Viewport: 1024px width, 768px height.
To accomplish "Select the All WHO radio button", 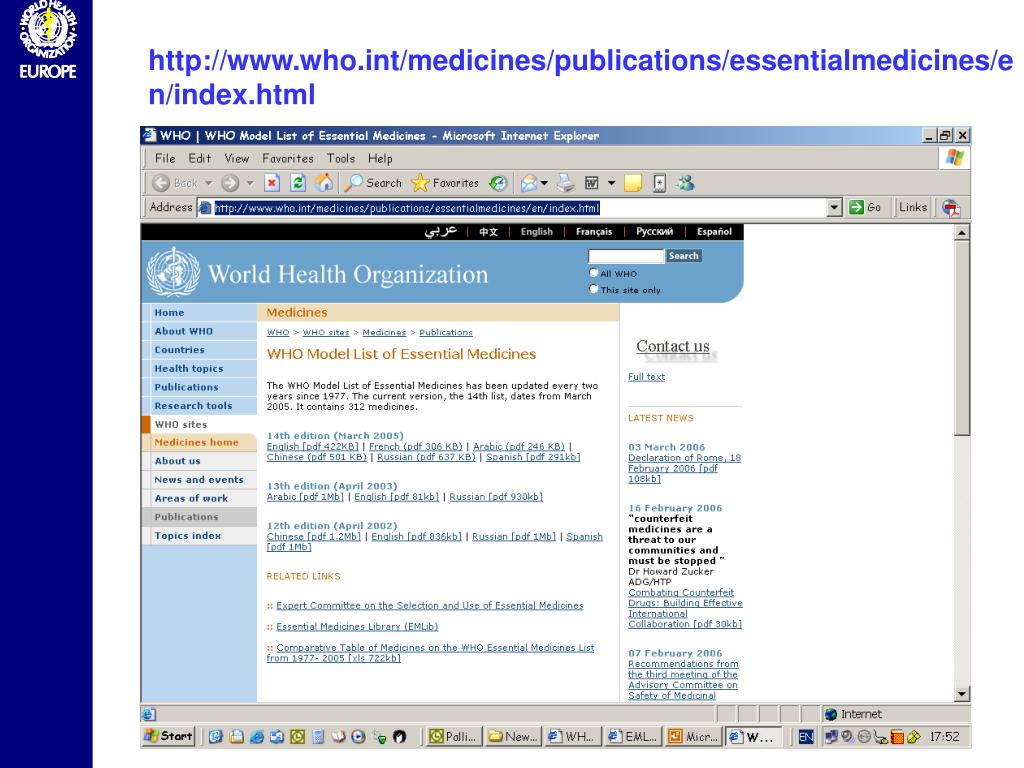I will tap(594, 273).
